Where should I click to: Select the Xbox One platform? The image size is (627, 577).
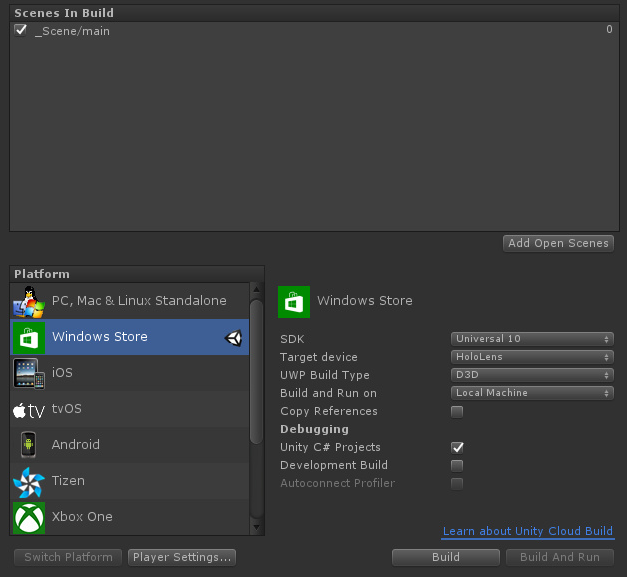130,517
